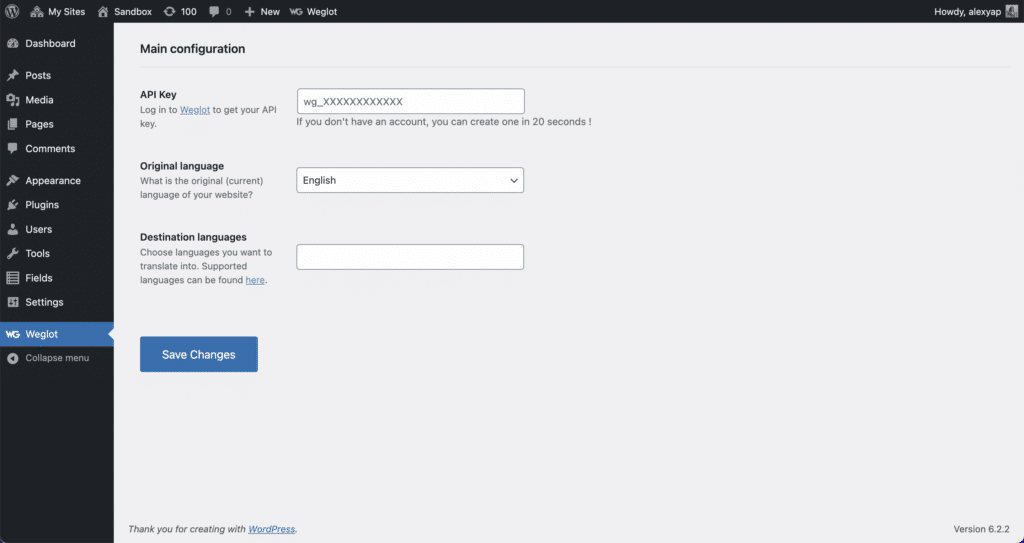Screen dimensions: 1024x543
Task: Click the Main configuration heading text
Action: [x=193, y=49]
